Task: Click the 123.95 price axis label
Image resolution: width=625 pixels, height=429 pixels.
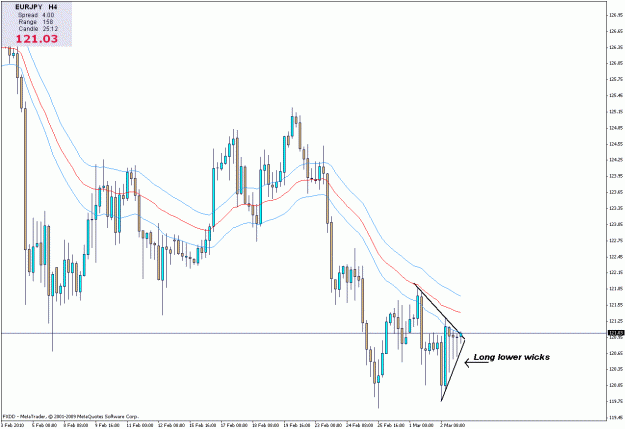Action: 616,176
